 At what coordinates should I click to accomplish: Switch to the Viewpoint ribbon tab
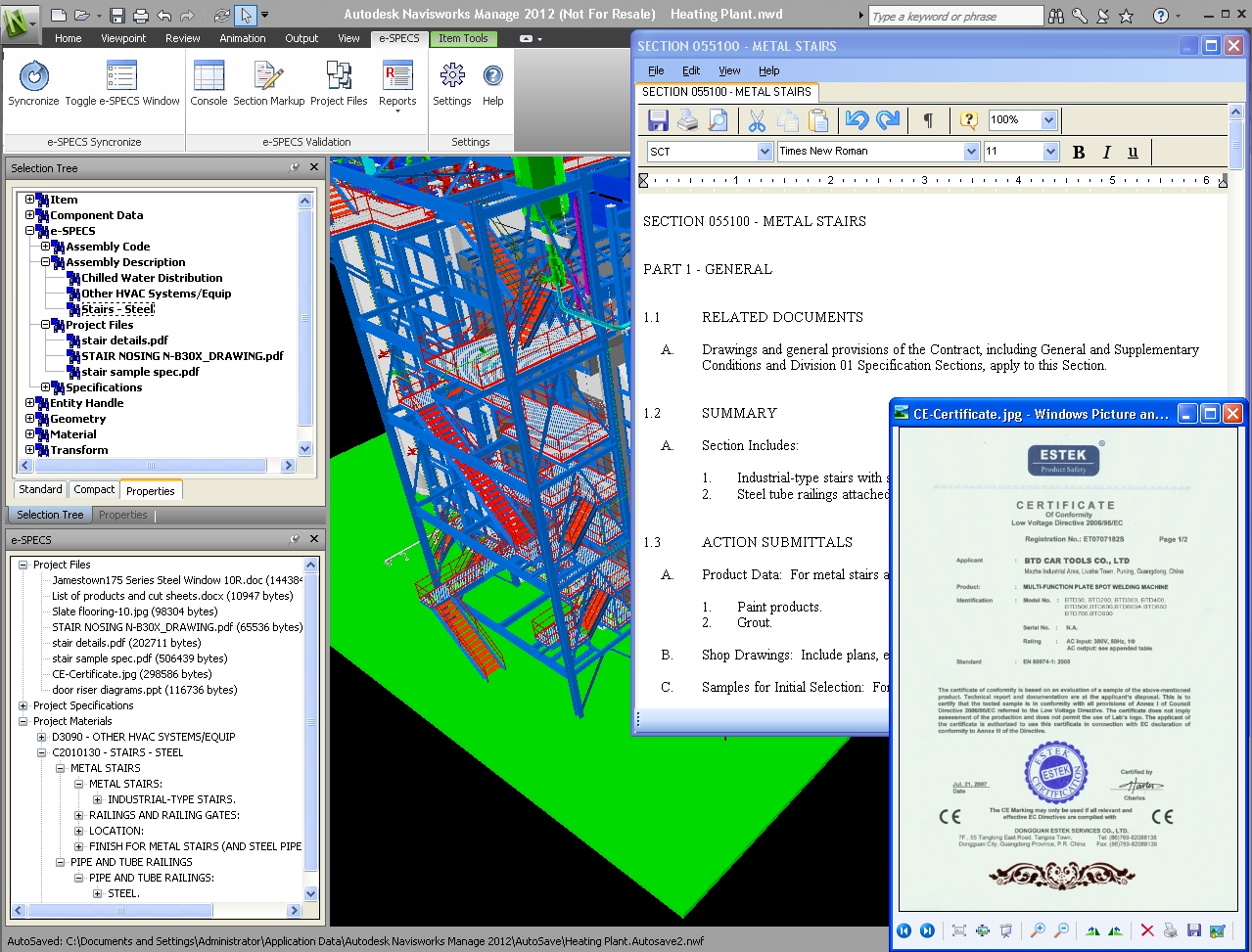(x=123, y=38)
